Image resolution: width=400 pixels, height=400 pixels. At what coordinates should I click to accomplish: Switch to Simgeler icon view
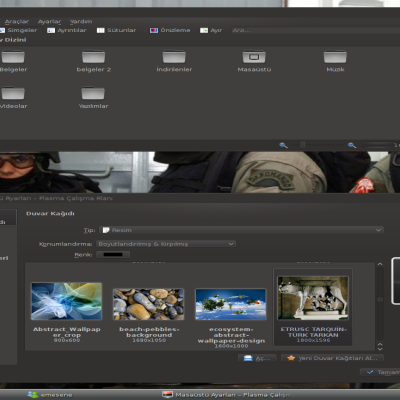(18, 30)
